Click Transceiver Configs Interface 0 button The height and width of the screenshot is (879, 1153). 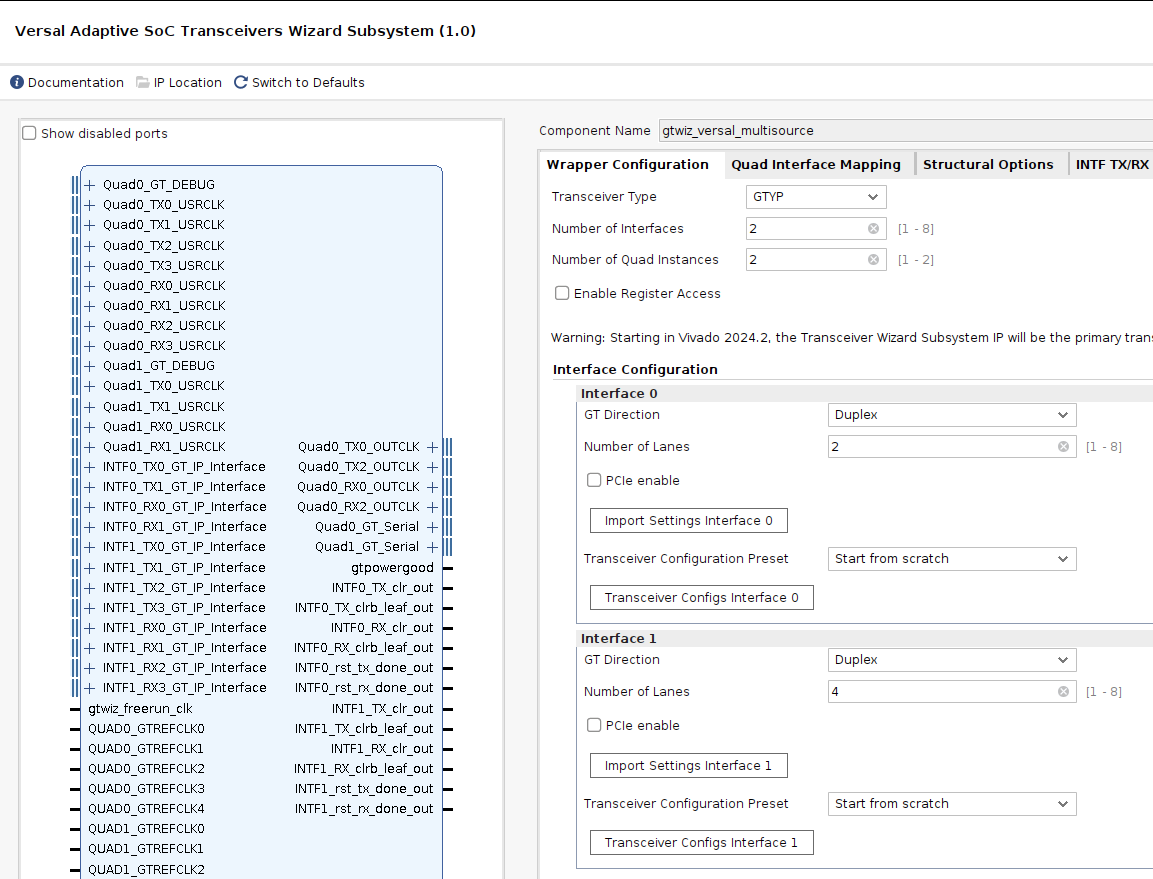click(x=702, y=597)
